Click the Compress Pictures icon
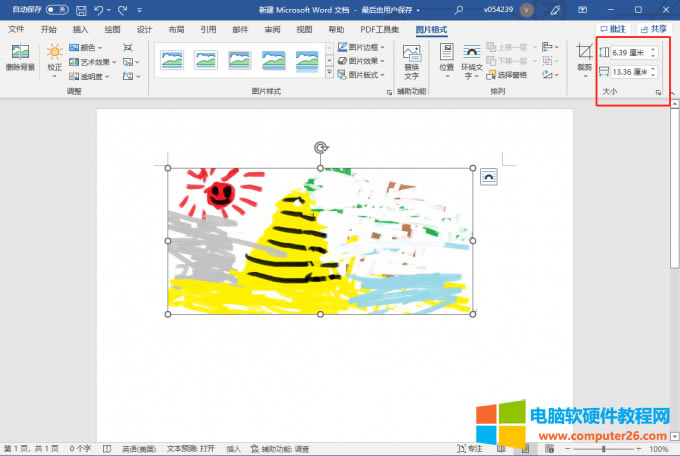This screenshot has height=456, width=680. point(128,47)
